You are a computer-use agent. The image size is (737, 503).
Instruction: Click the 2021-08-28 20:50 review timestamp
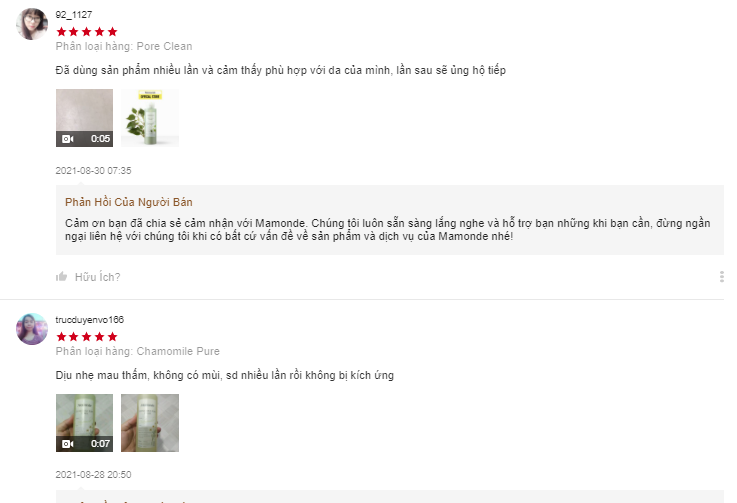(94, 475)
